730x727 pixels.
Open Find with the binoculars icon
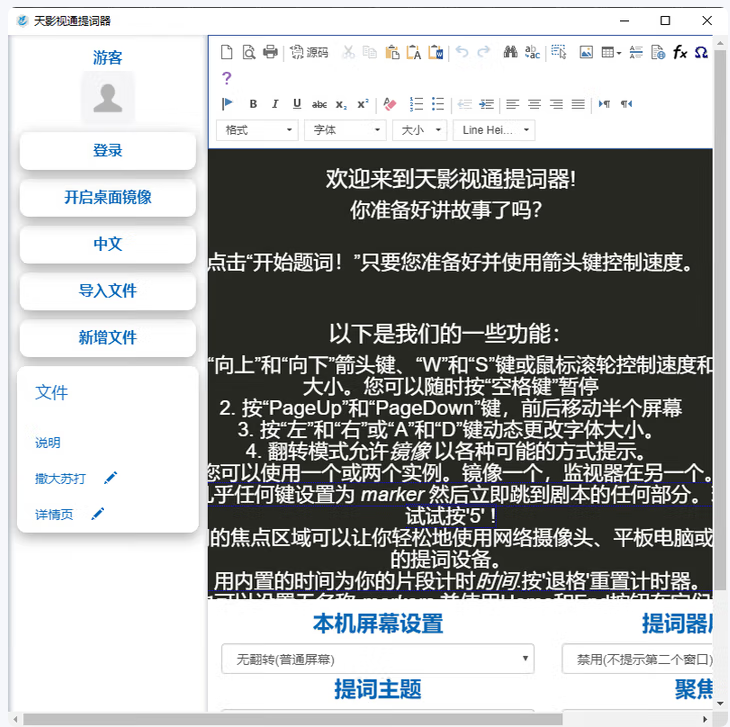510,52
